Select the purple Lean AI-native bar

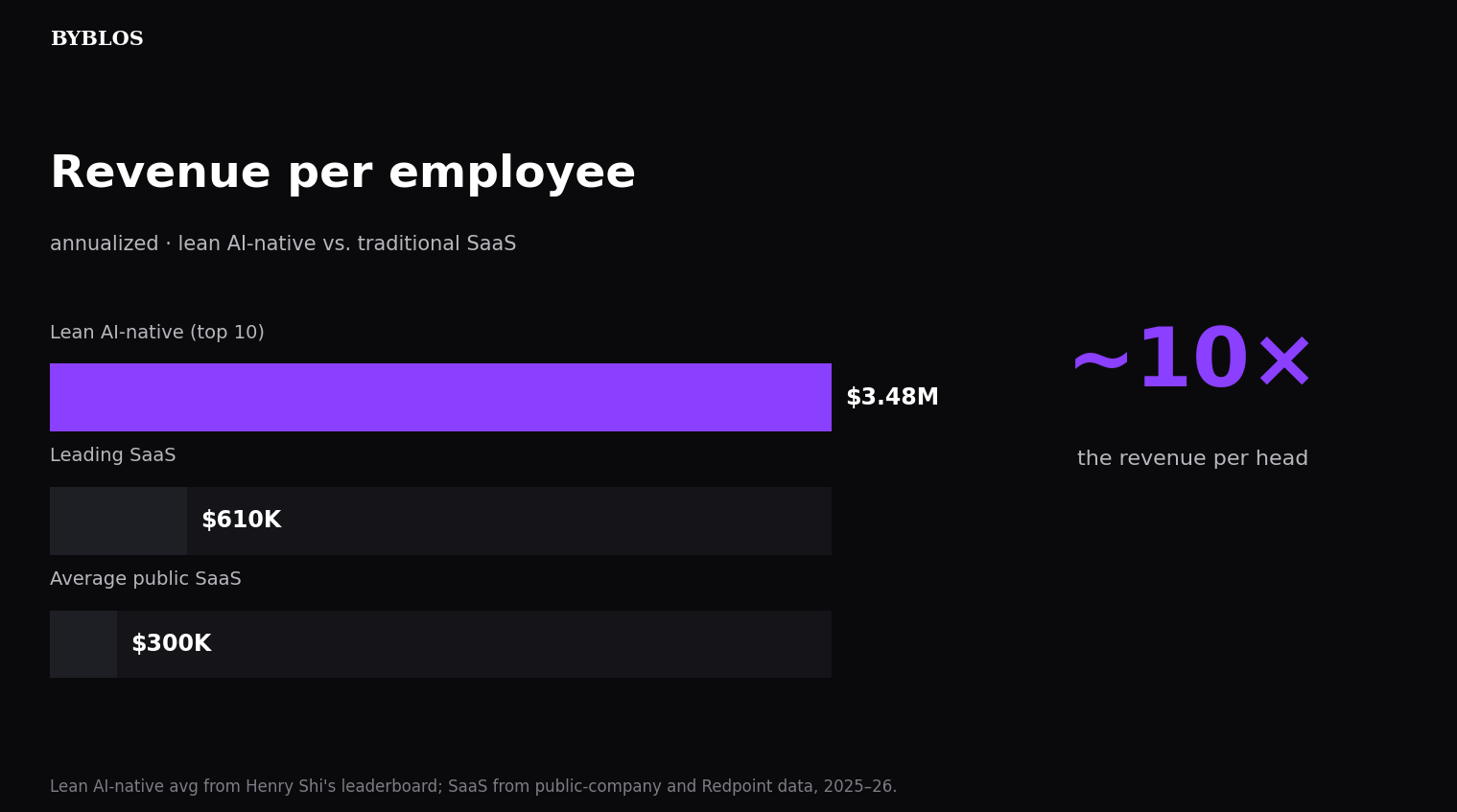click(x=440, y=397)
